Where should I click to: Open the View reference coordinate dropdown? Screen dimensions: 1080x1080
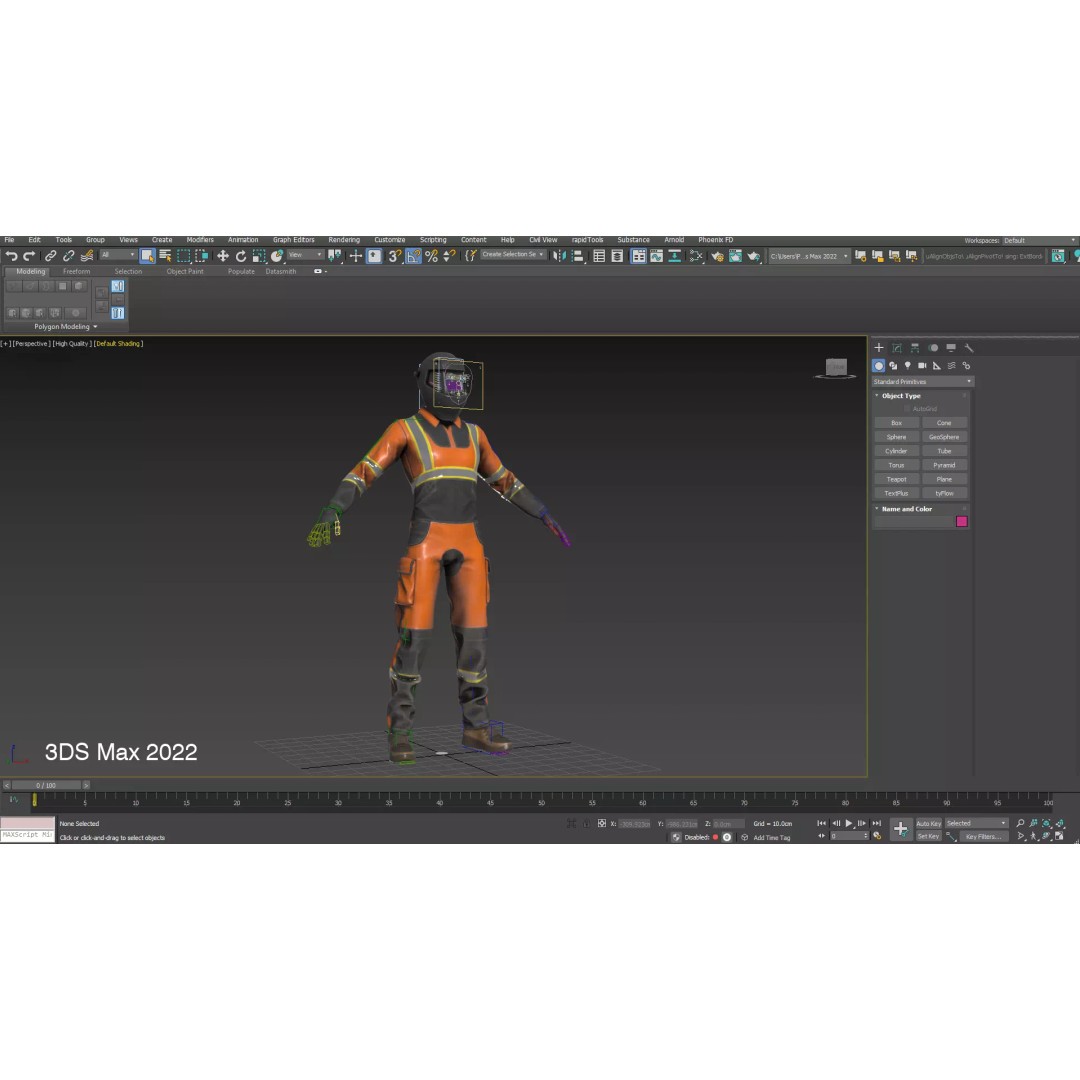305,256
